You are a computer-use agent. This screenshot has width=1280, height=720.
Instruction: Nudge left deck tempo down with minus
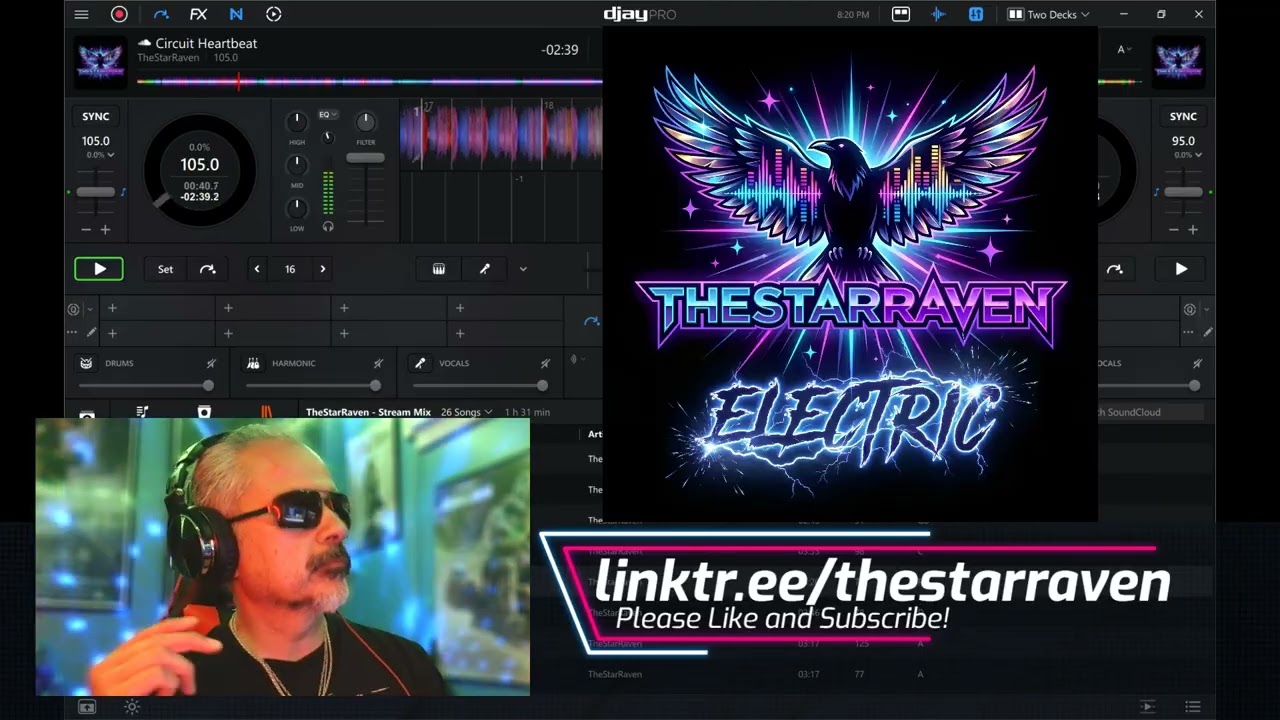(x=86, y=230)
